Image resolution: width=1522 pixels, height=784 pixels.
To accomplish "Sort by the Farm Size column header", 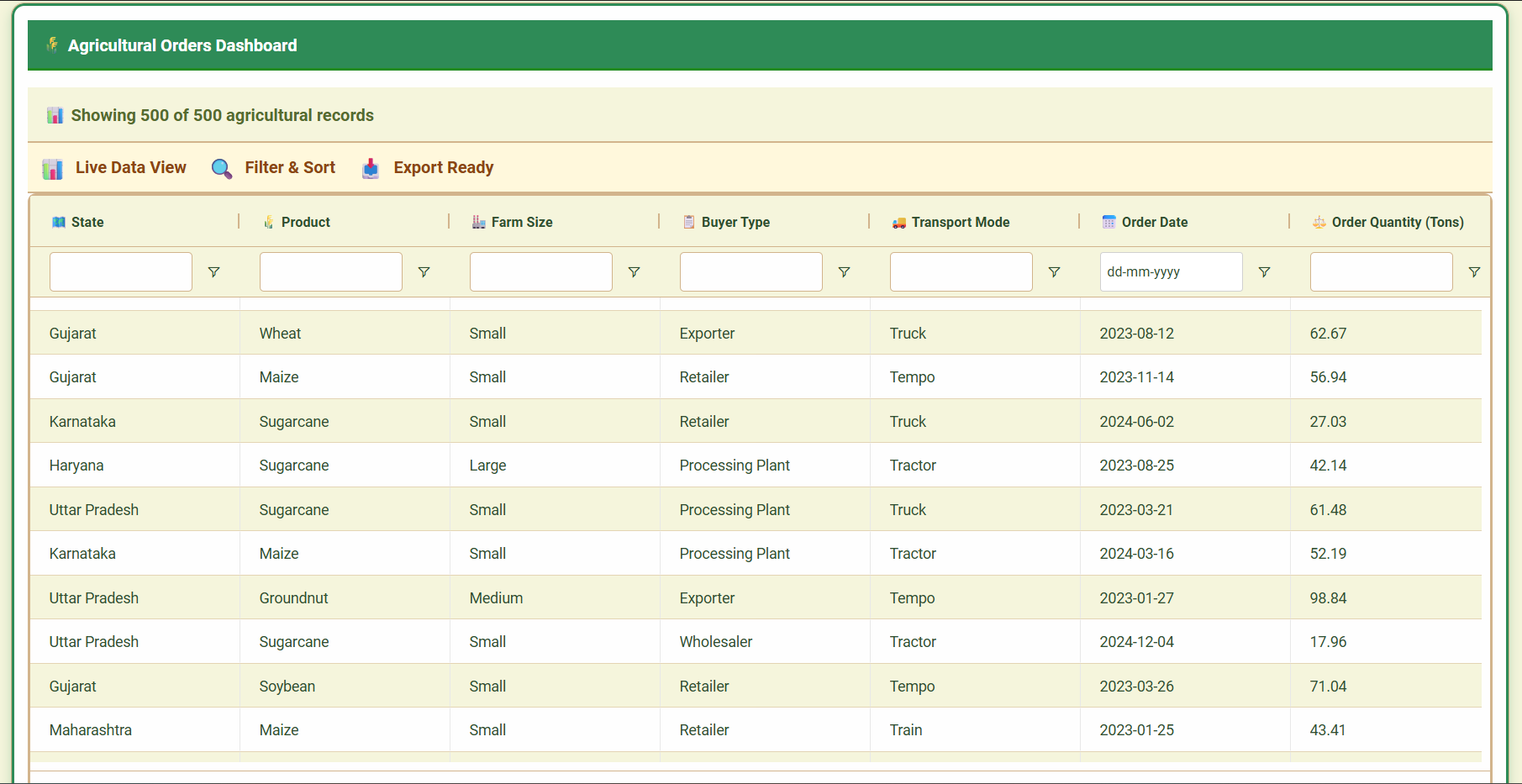I will [x=522, y=222].
